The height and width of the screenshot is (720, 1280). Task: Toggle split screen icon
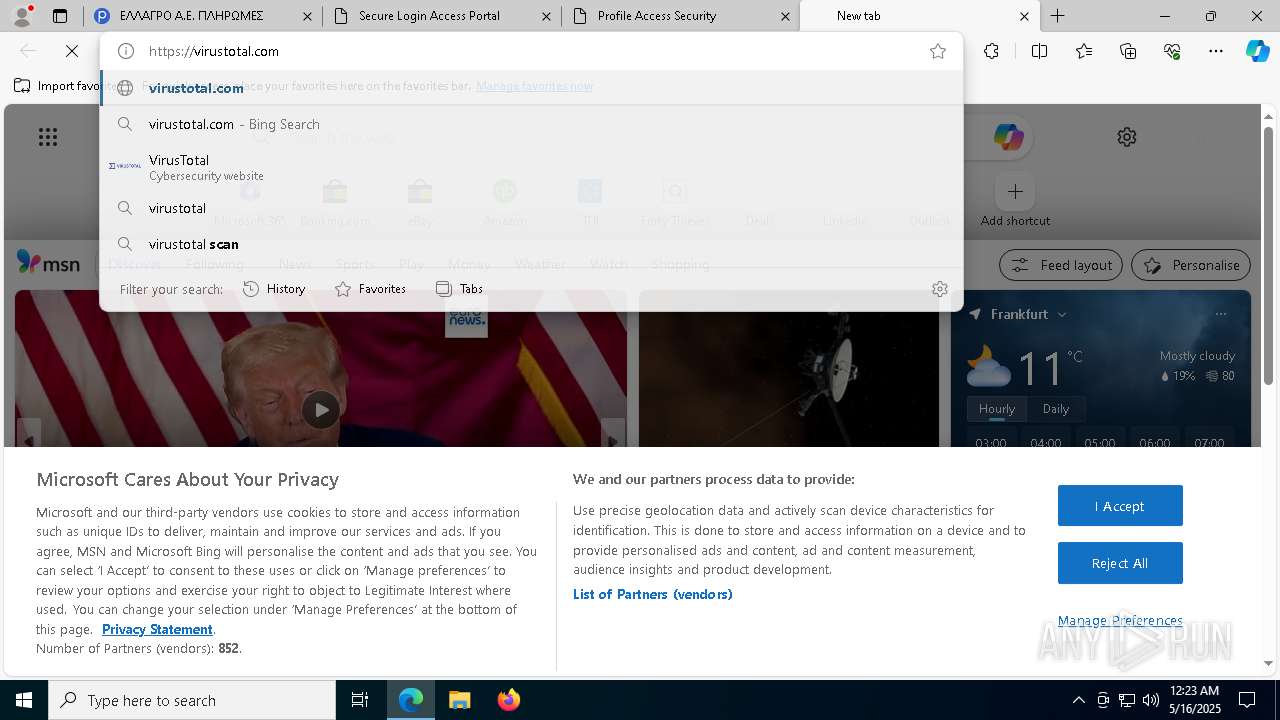(x=1039, y=51)
